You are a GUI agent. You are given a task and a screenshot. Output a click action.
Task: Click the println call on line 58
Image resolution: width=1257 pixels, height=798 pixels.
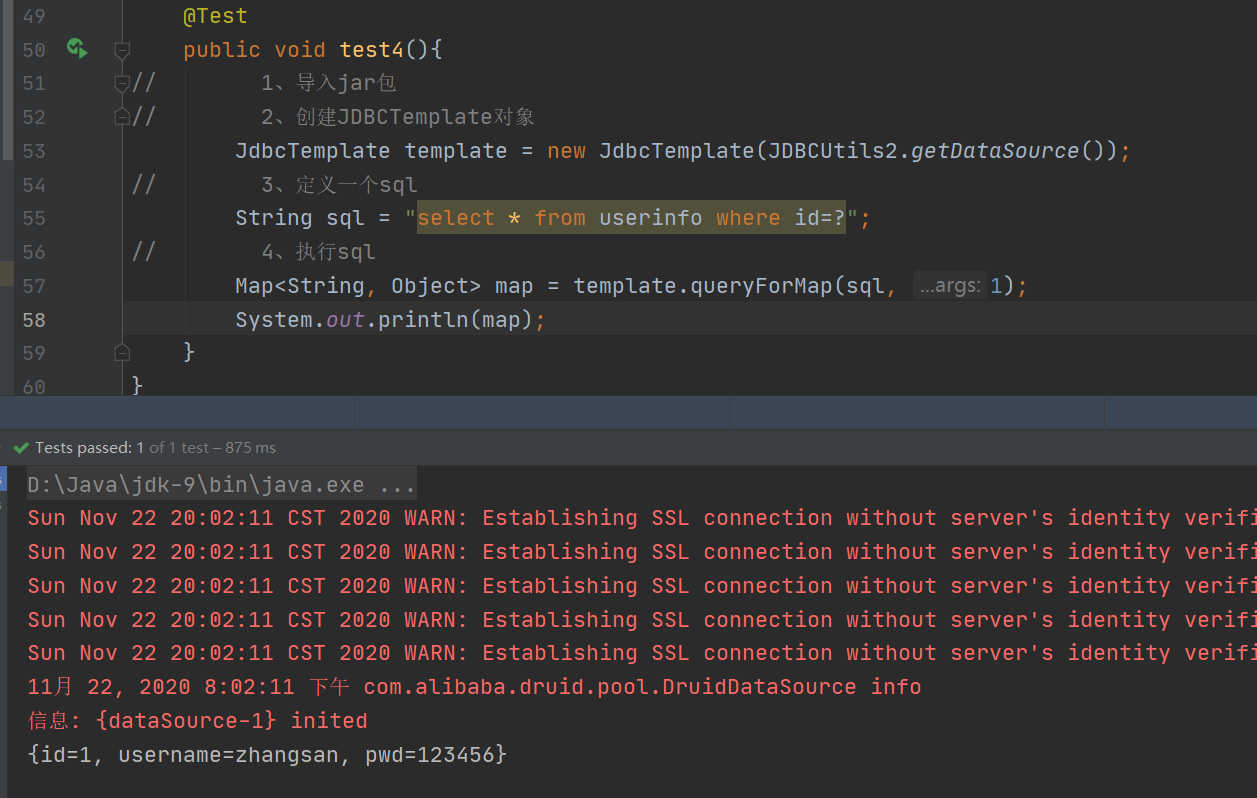[x=424, y=320]
